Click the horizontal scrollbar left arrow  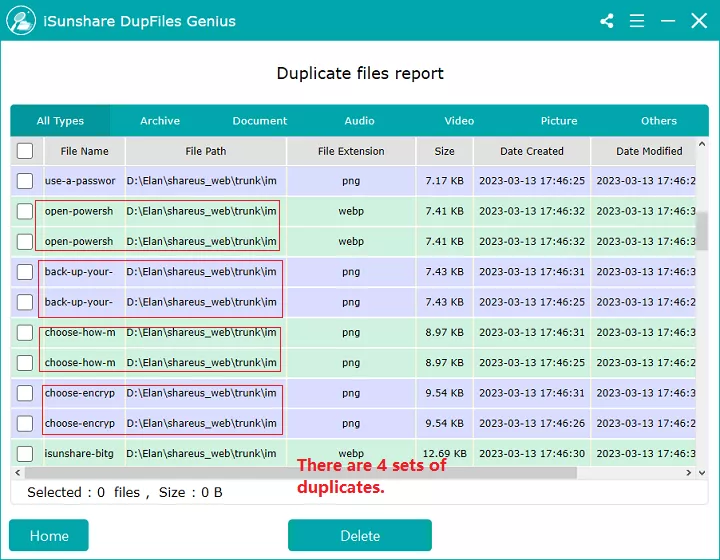(x=17, y=473)
